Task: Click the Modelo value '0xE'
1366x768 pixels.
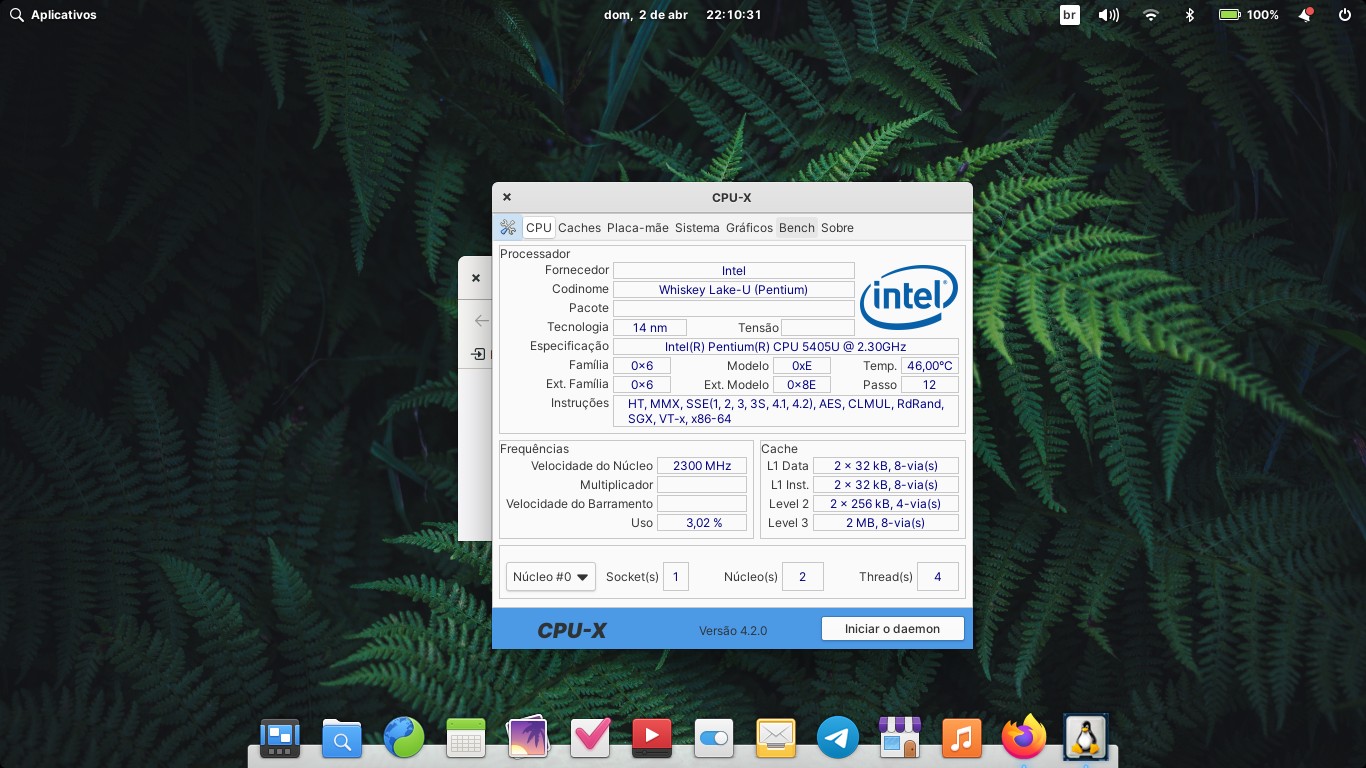Action: 802,366
